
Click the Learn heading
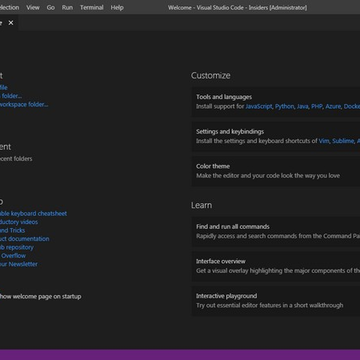click(201, 205)
